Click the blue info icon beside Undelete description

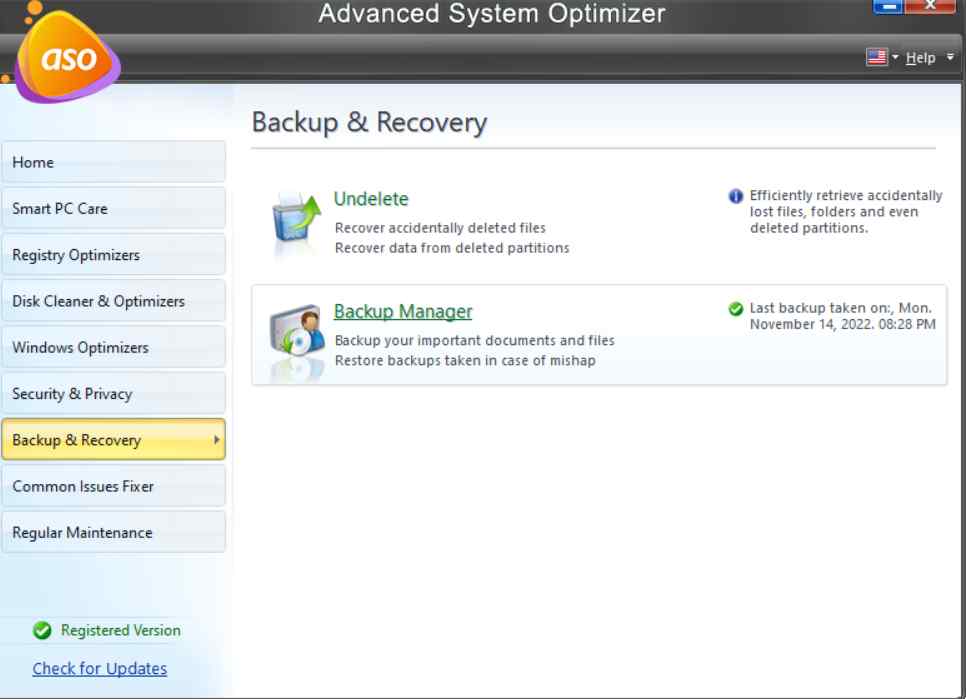736,196
